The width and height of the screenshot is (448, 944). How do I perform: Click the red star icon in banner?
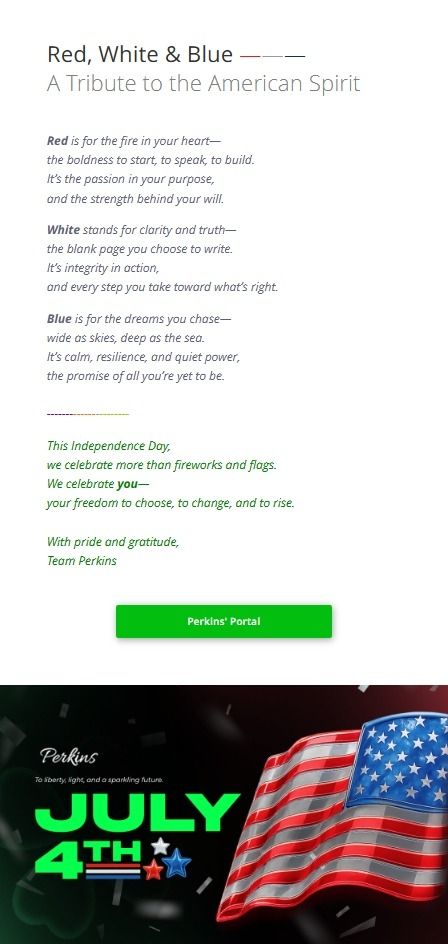point(154,869)
